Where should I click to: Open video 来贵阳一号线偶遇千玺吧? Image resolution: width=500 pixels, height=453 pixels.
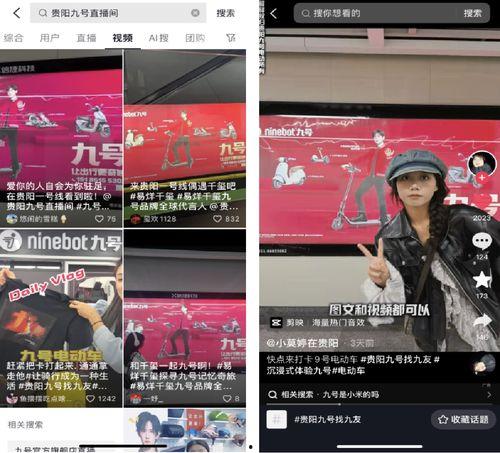click(x=185, y=139)
